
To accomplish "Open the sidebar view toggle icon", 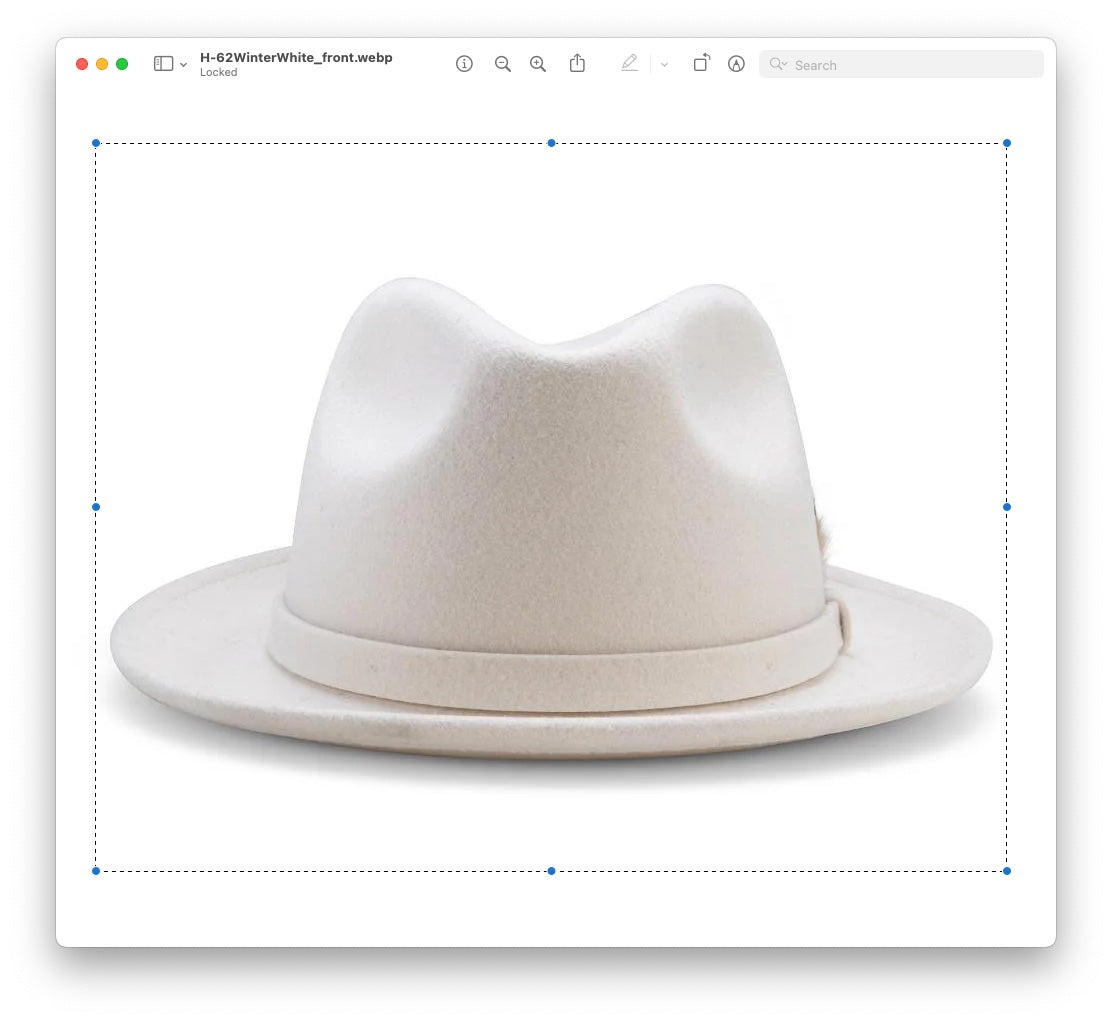I will point(163,64).
